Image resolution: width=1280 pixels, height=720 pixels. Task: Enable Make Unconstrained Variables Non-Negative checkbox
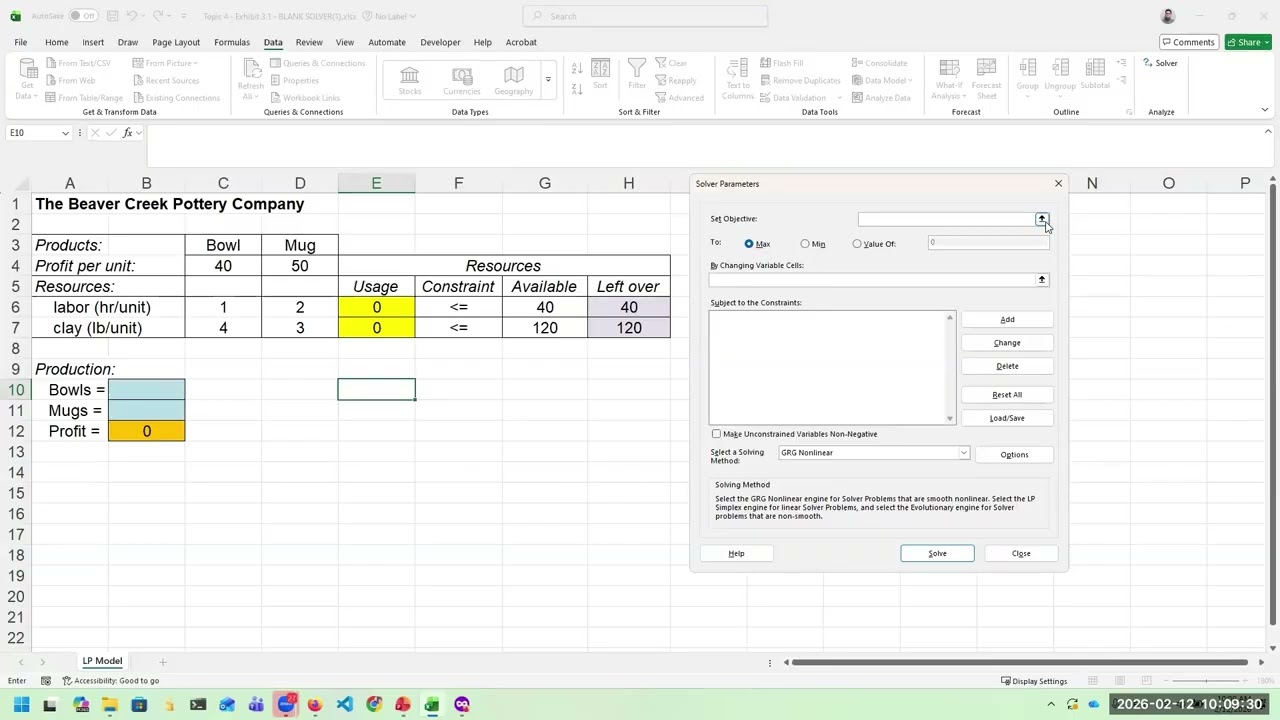(x=716, y=434)
